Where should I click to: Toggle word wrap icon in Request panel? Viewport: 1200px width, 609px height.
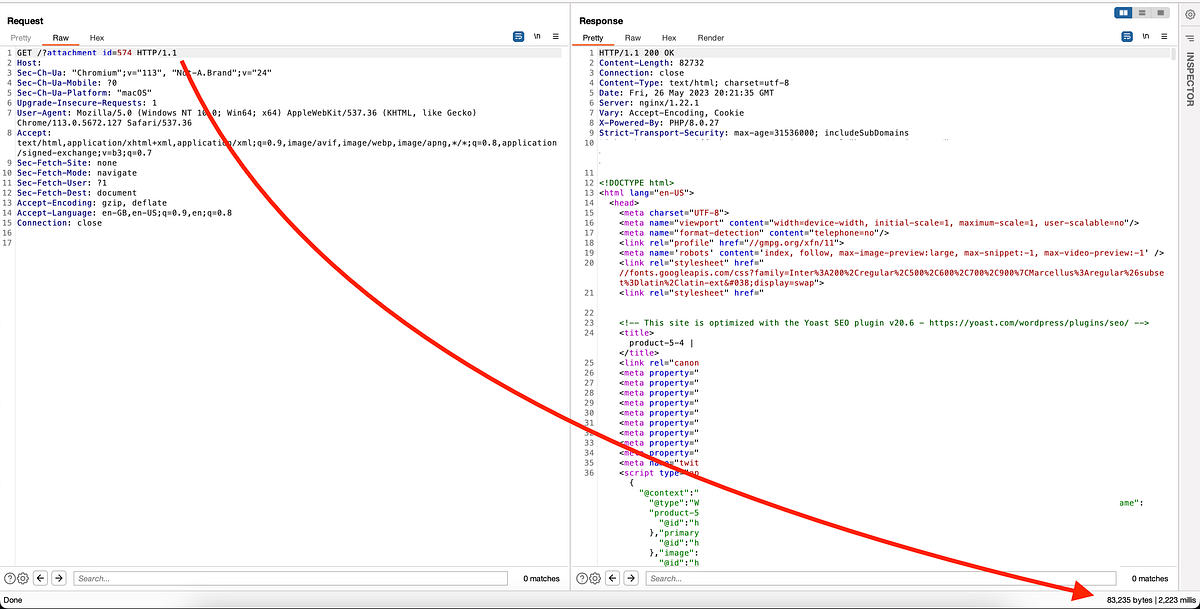tap(518, 36)
